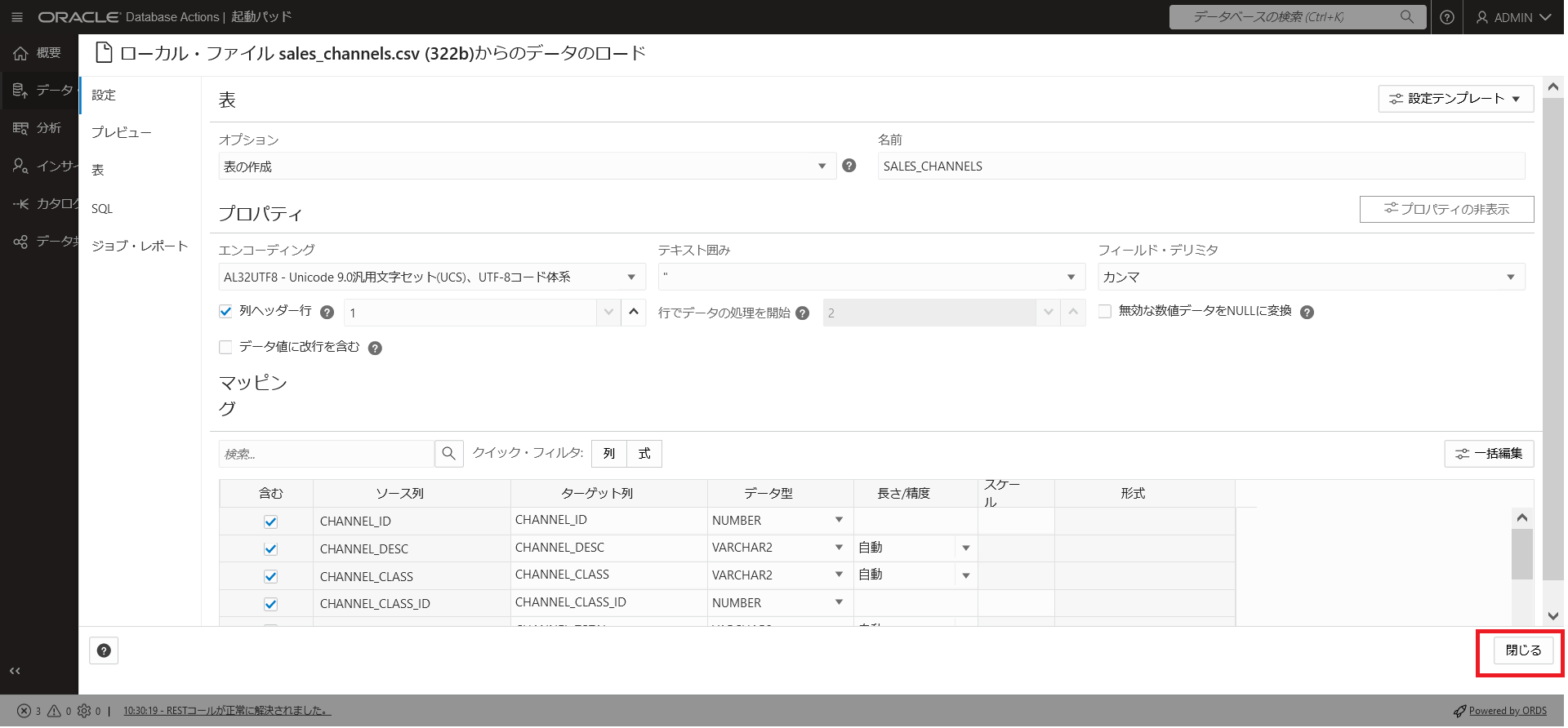Click the 一括編集 button
1568x728 pixels.
(x=1489, y=454)
